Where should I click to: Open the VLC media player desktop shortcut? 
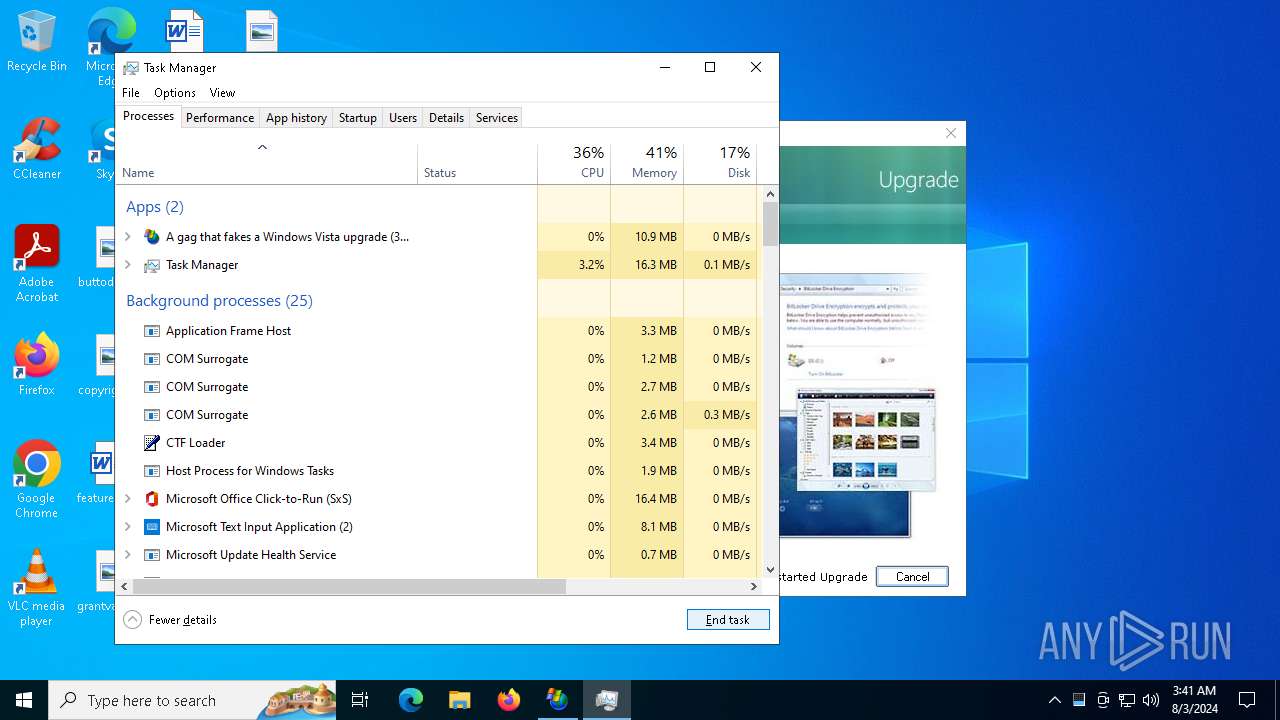coord(36,587)
